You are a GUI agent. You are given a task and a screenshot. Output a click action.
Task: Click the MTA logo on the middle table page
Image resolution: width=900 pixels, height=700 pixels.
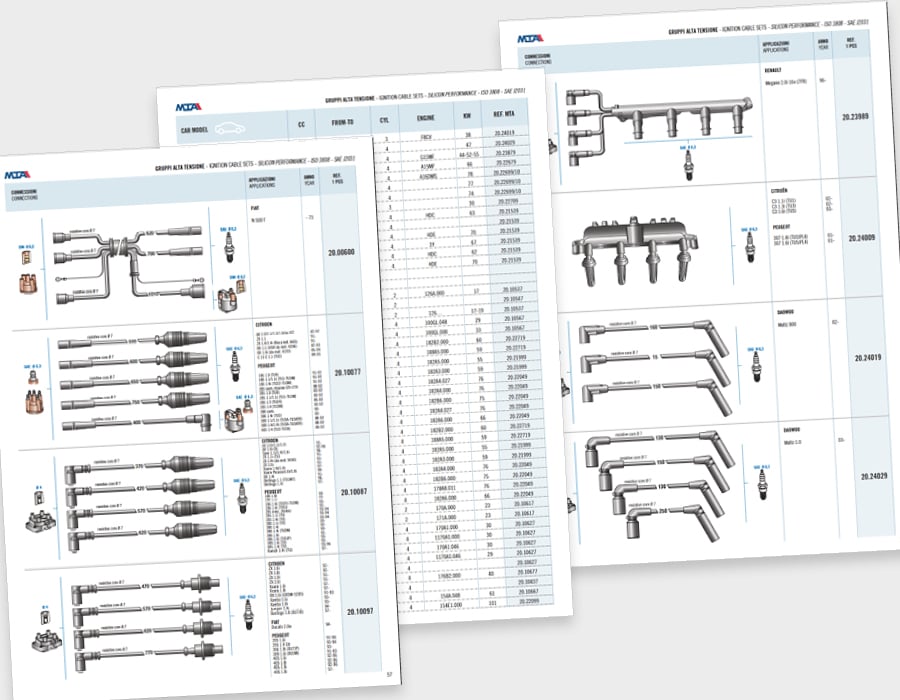pos(188,107)
